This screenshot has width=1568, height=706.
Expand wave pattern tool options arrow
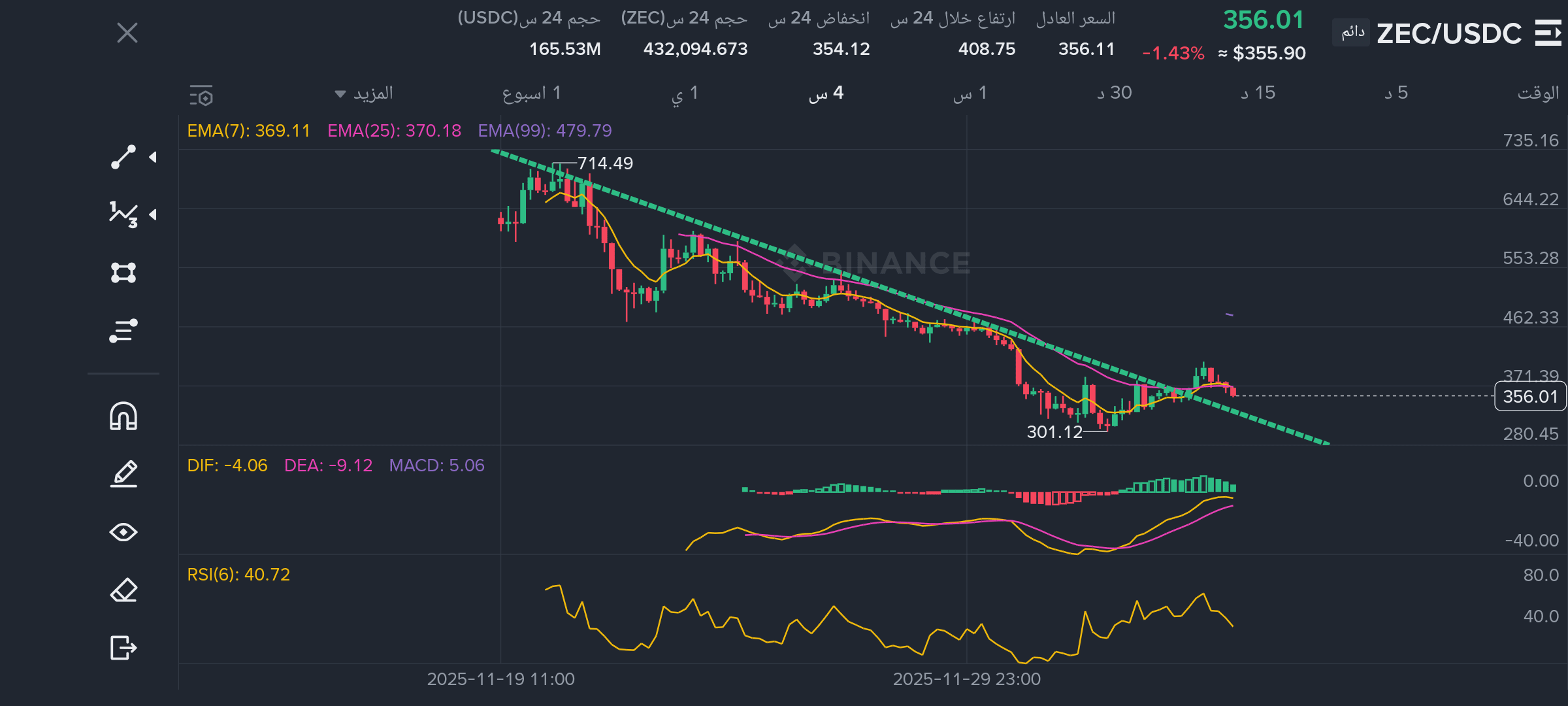(153, 214)
